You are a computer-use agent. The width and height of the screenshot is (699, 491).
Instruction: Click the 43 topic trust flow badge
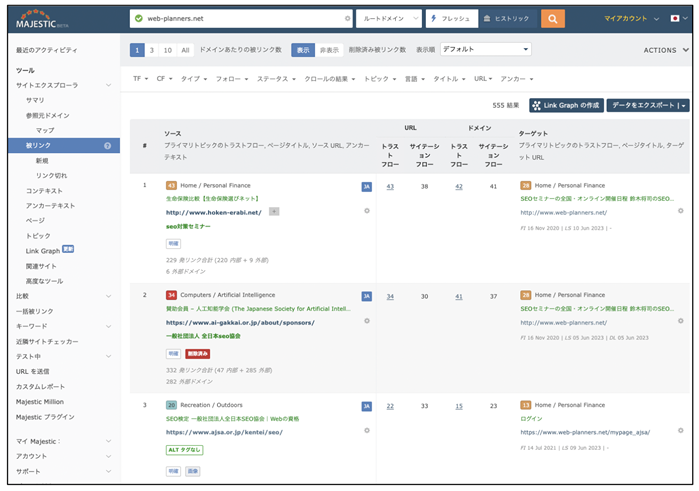[171, 186]
